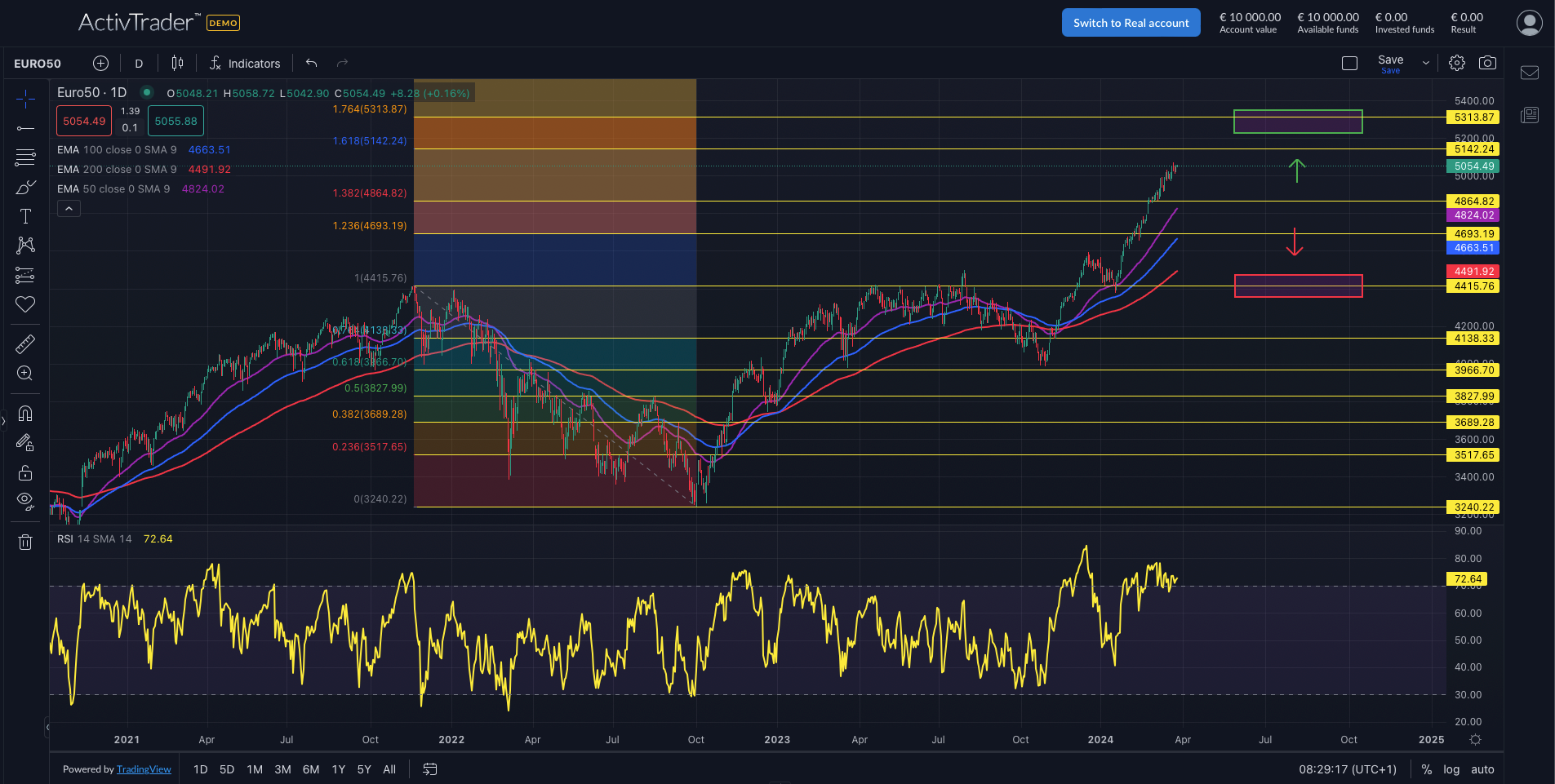
Task: Switch to the 1Y timeframe tab
Action: (338, 768)
